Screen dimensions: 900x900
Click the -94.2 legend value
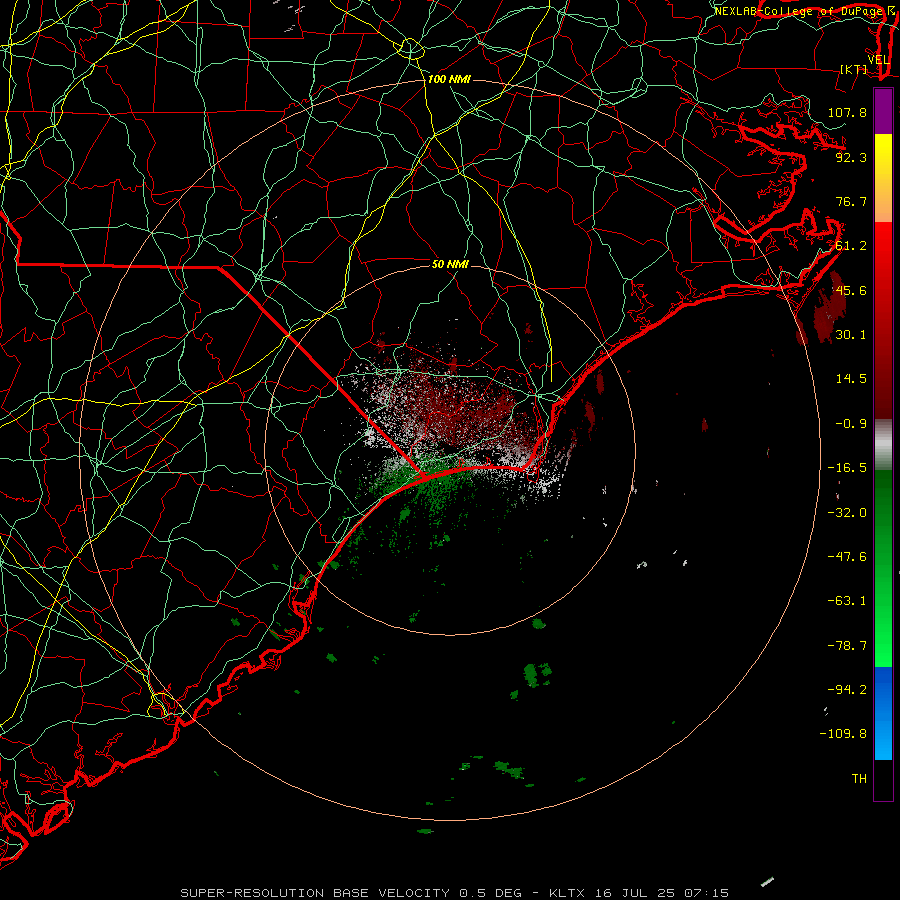click(x=847, y=689)
